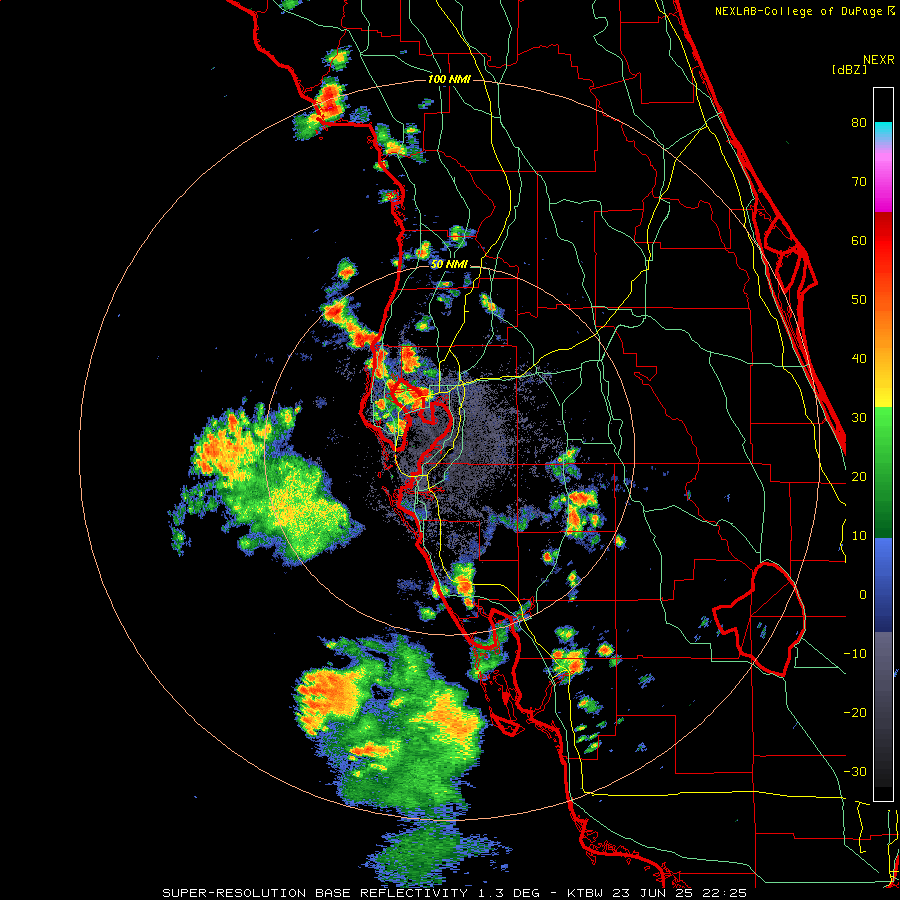
Task: Click the 70 value on the dBZ scale
Action: 859,181
